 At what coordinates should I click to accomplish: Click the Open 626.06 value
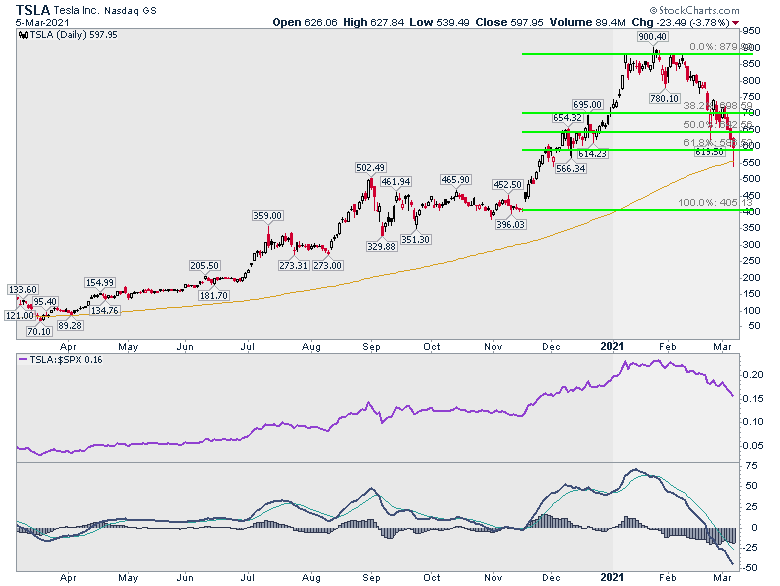coord(304,22)
